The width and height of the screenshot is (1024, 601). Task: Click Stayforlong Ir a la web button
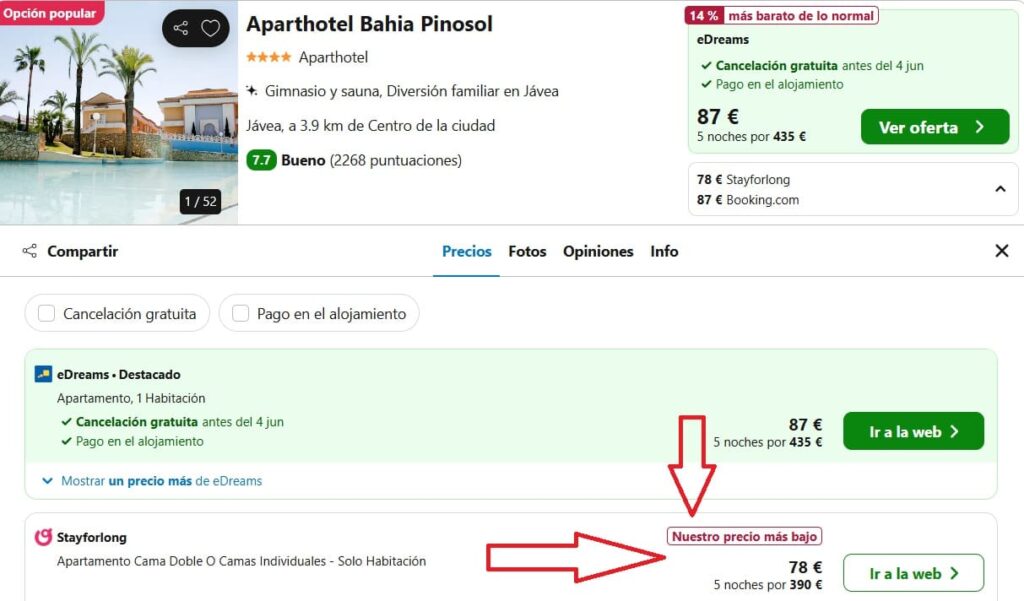tap(913, 574)
